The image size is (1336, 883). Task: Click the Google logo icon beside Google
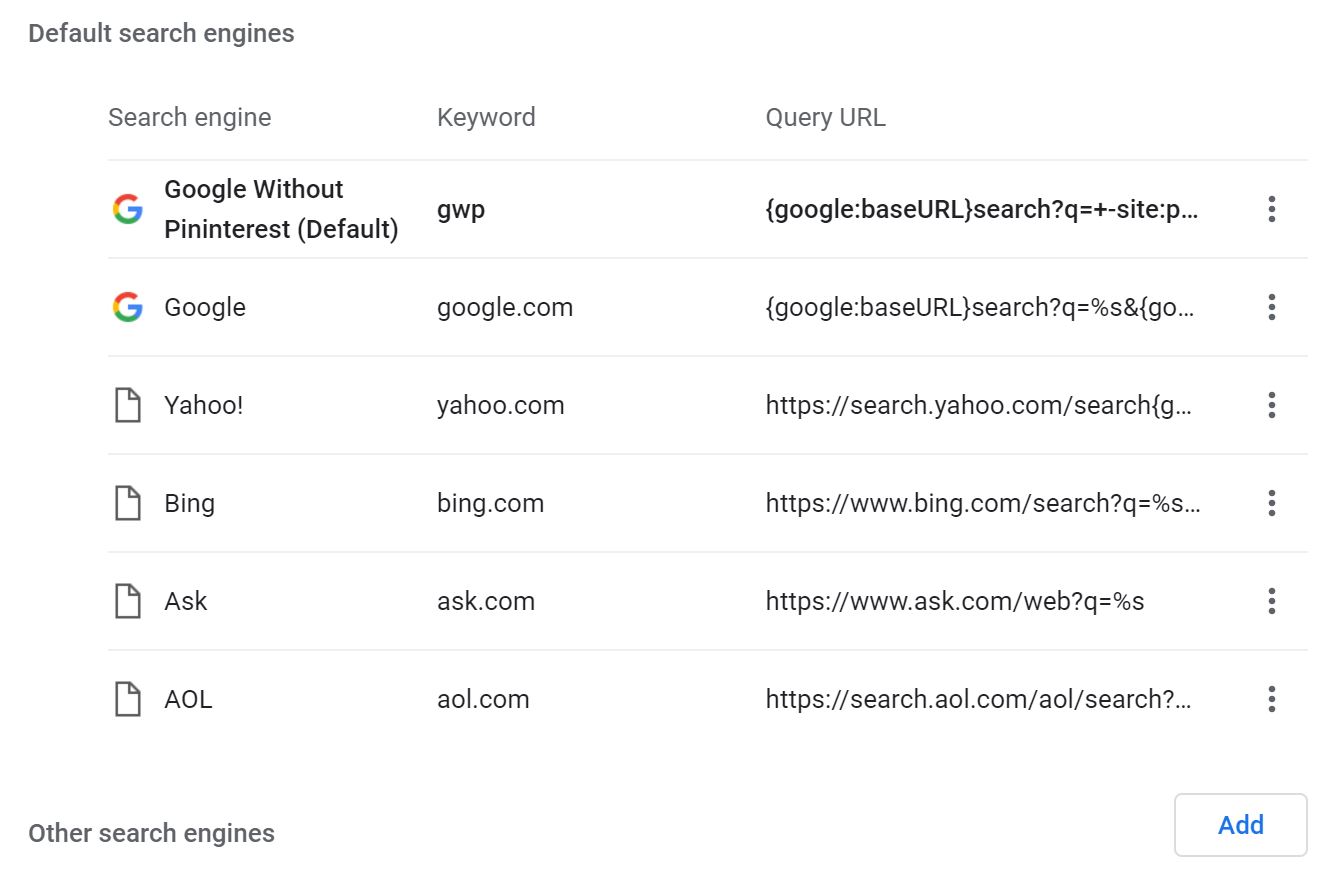tap(128, 307)
